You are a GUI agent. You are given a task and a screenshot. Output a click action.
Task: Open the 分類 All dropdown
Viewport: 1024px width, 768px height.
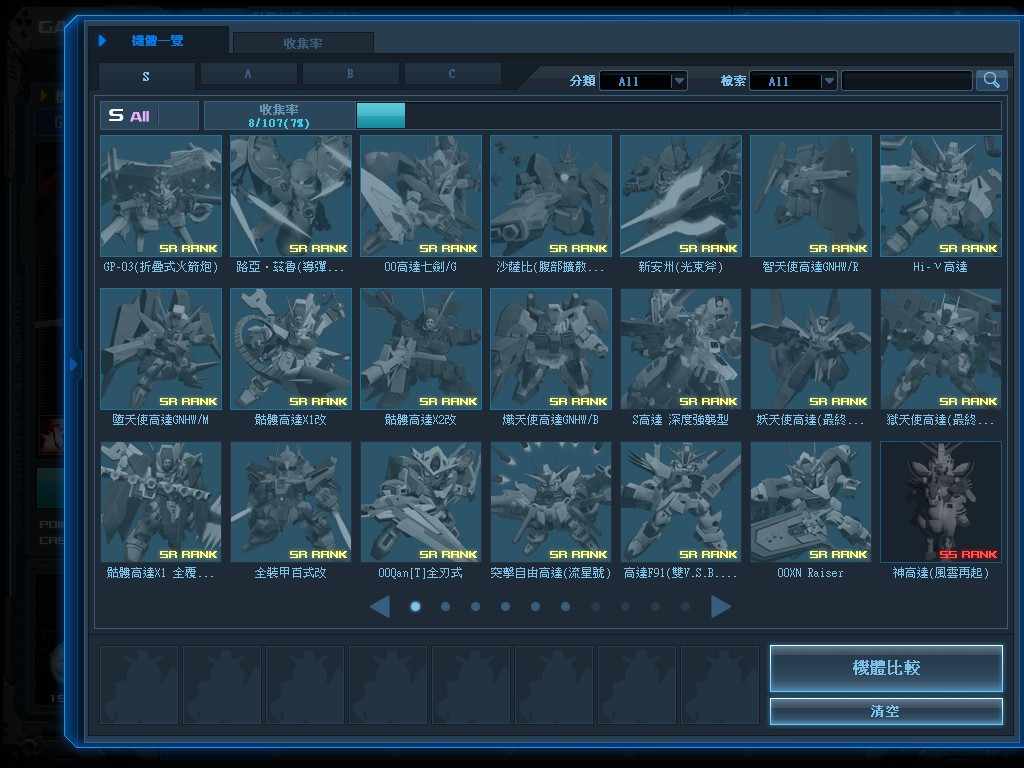coord(643,81)
